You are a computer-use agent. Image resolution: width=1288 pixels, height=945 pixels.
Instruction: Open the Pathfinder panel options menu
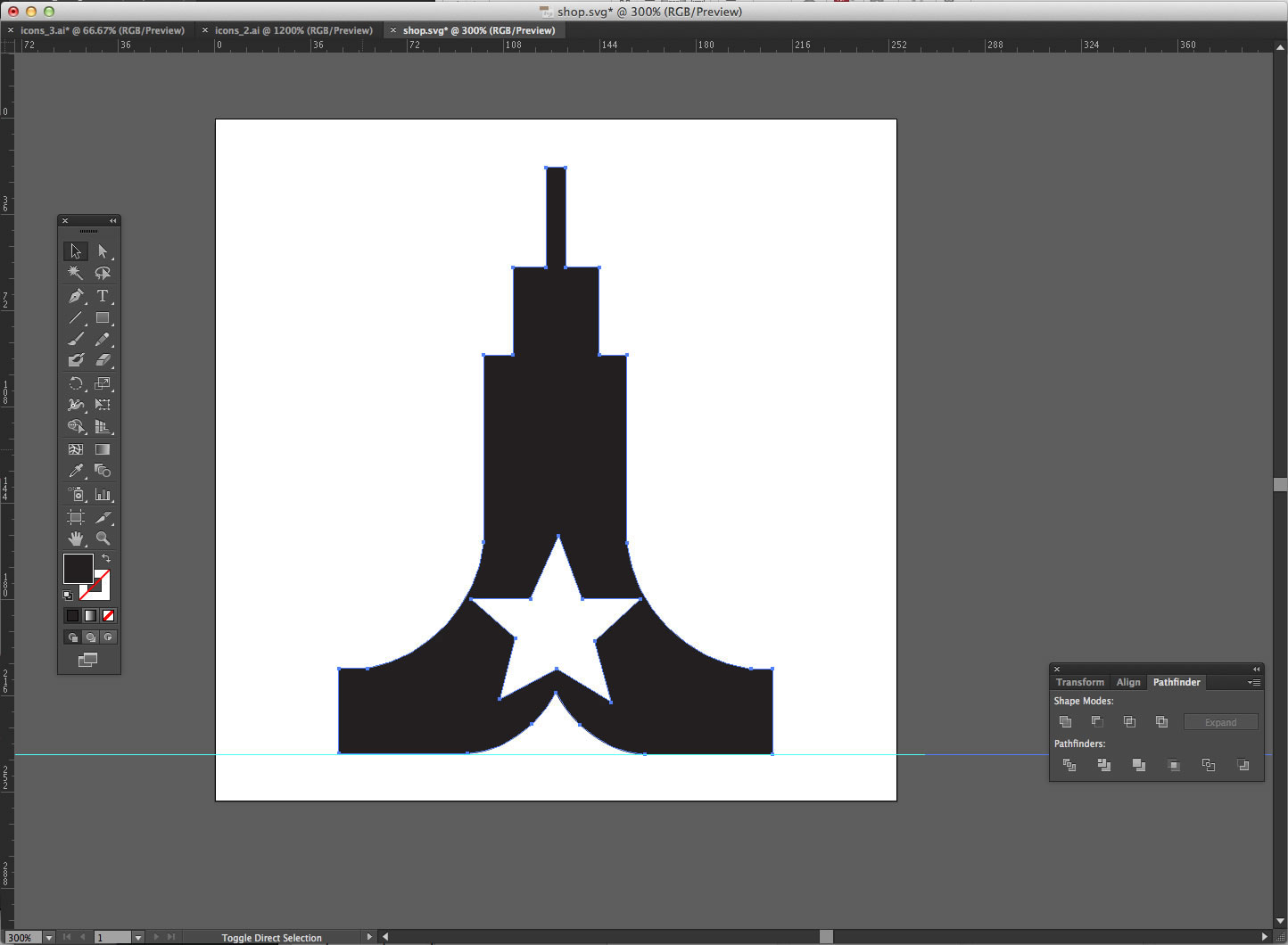[1254, 682]
